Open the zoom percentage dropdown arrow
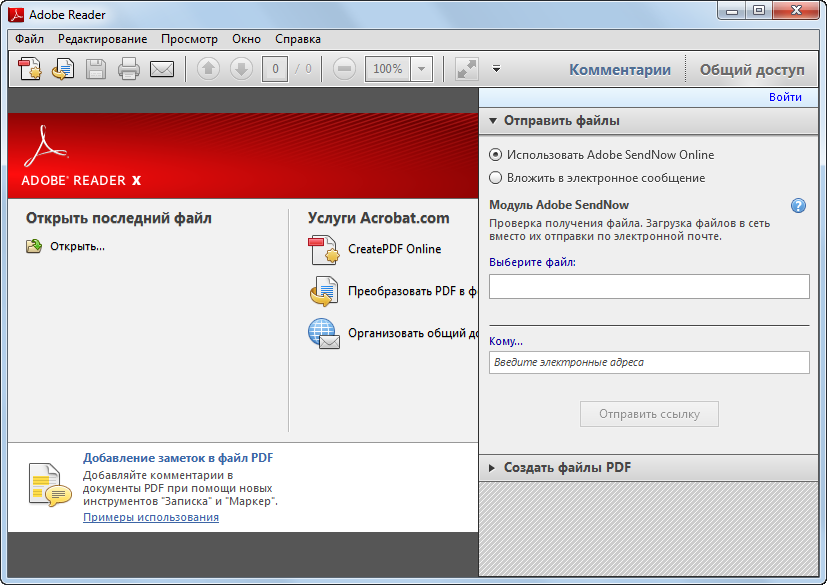Image resolution: width=827 pixels, height=585 pixels. 421,69
